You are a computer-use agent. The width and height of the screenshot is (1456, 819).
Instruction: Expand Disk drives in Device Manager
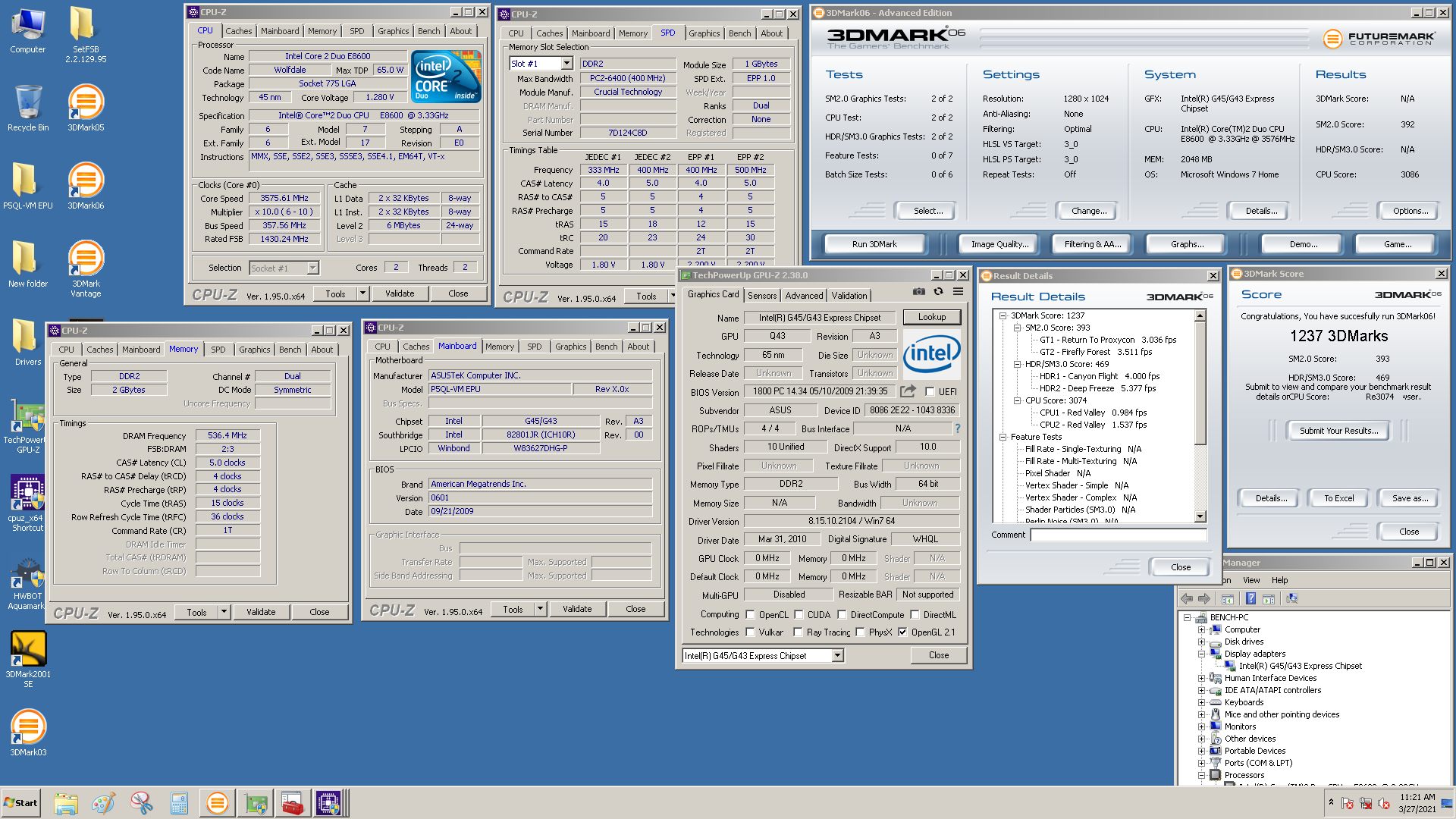(x=1201, y=642)
